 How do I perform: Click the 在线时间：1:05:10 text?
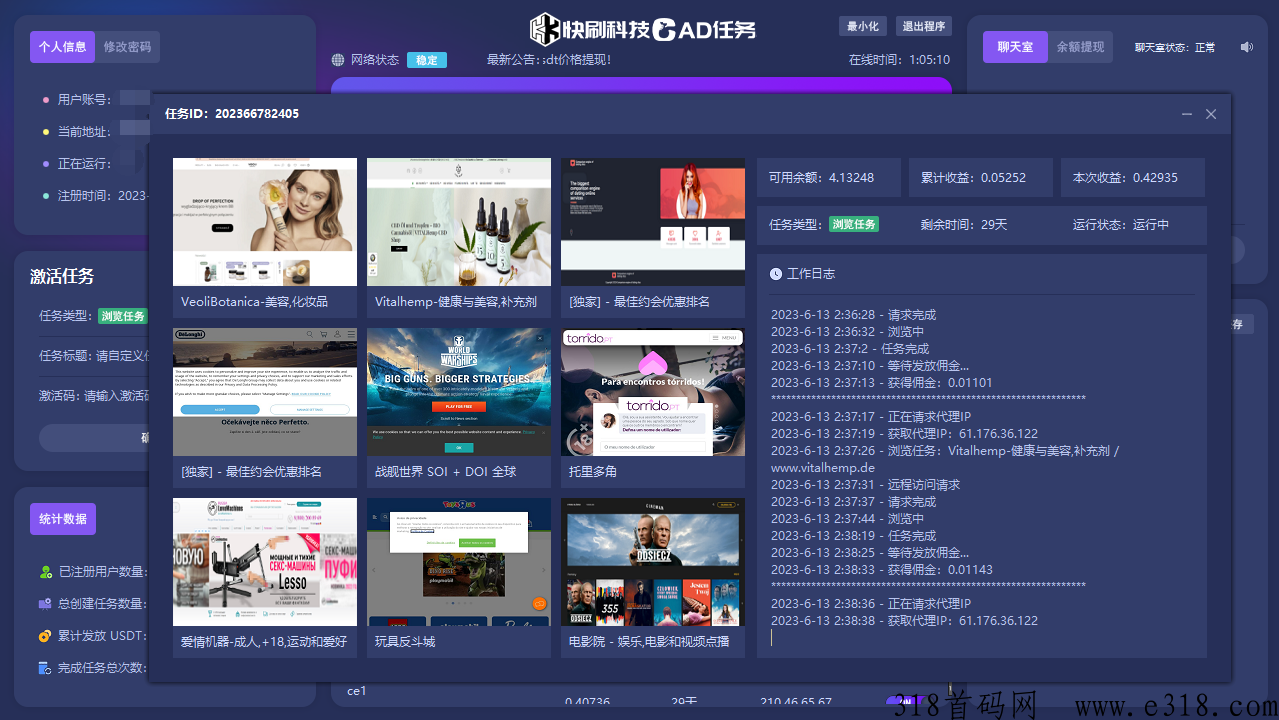pyautogui.click(x=899, y=60)
